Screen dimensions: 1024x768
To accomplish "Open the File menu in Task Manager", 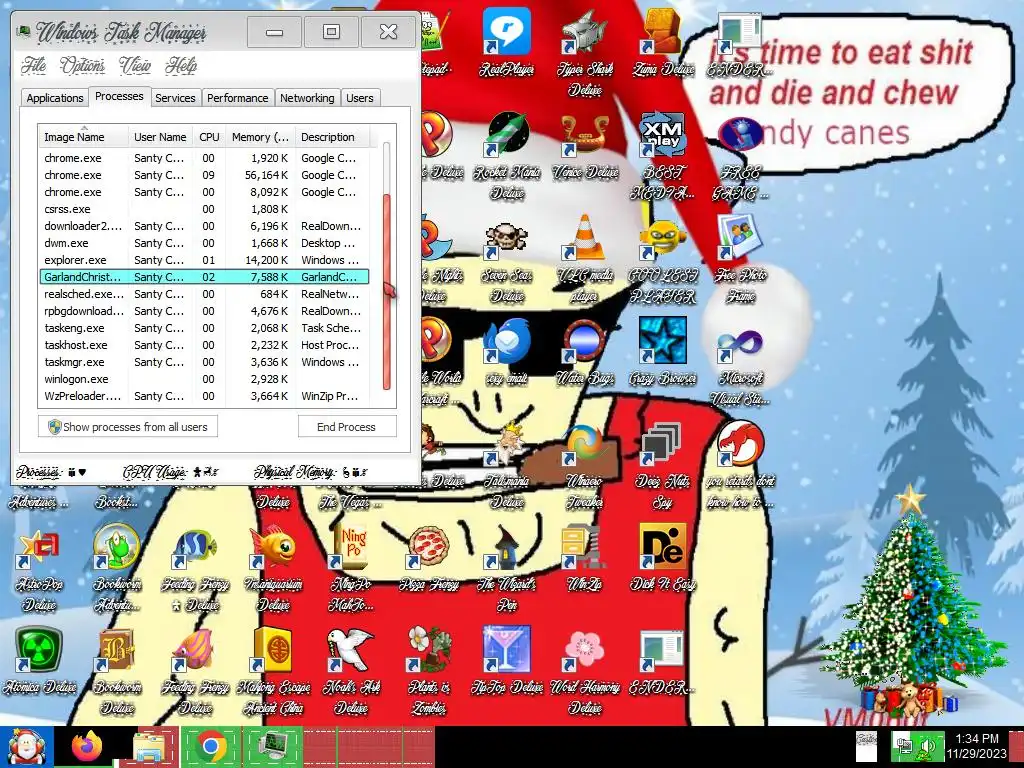I will point(33,65).
